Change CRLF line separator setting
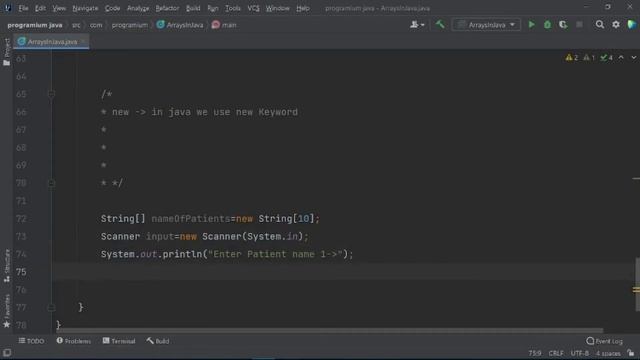This screenshot has height=360, width=640. [x=556, y=353]
